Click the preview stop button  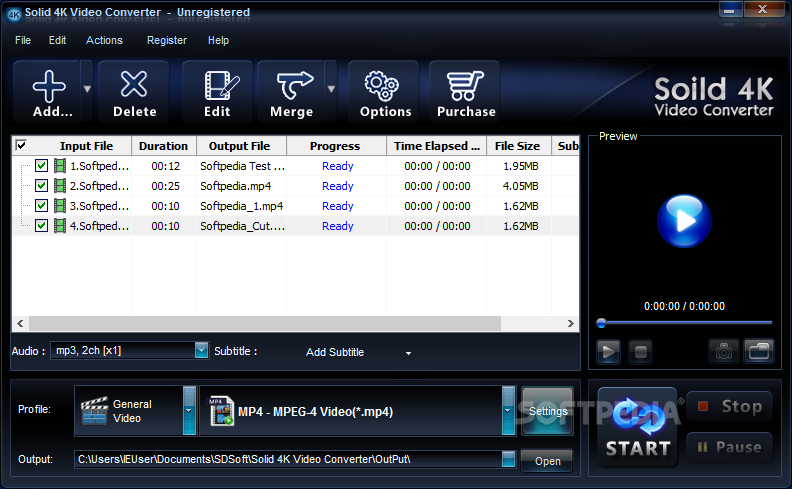point(640,351)
